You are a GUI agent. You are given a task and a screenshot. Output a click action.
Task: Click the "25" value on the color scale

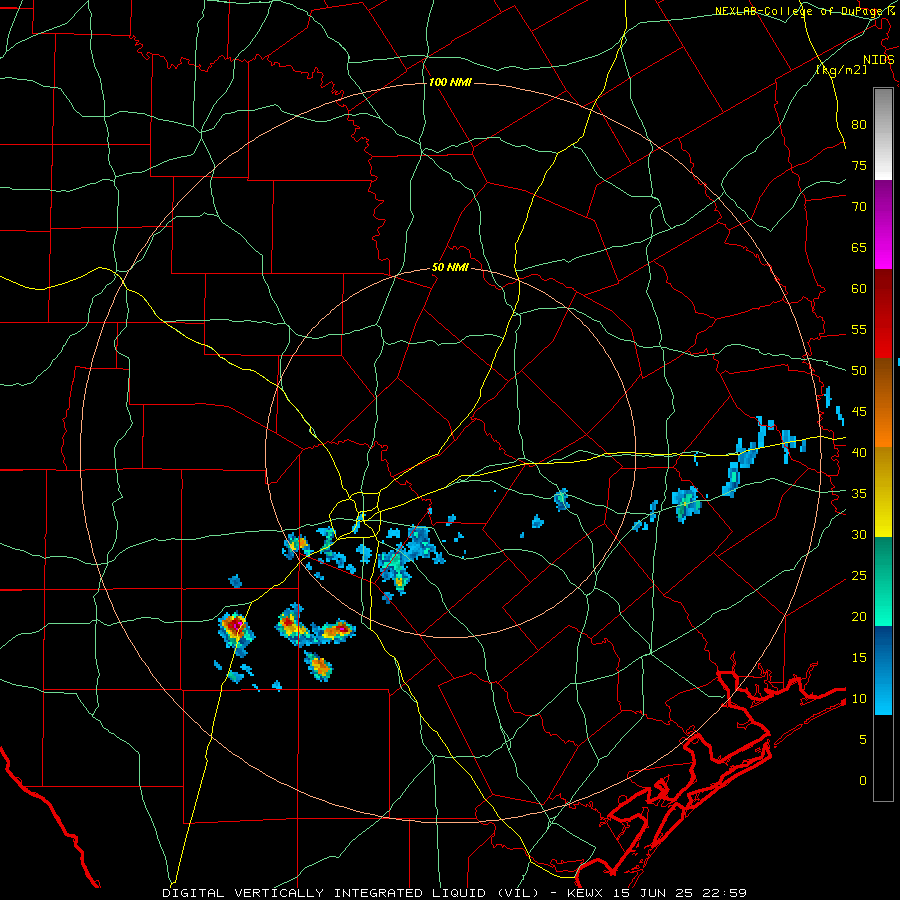[x=859, y=576]
